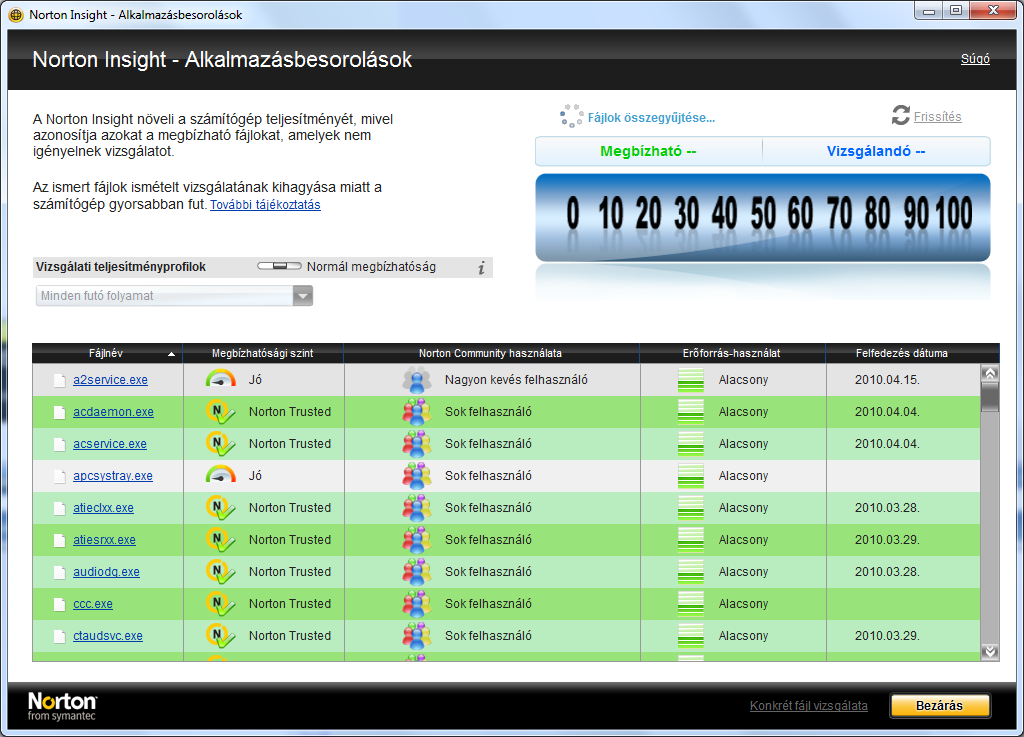Click the scroll up arrow of file list
Viewport: 1024px width, 737px height.
(x=990, y=373)
